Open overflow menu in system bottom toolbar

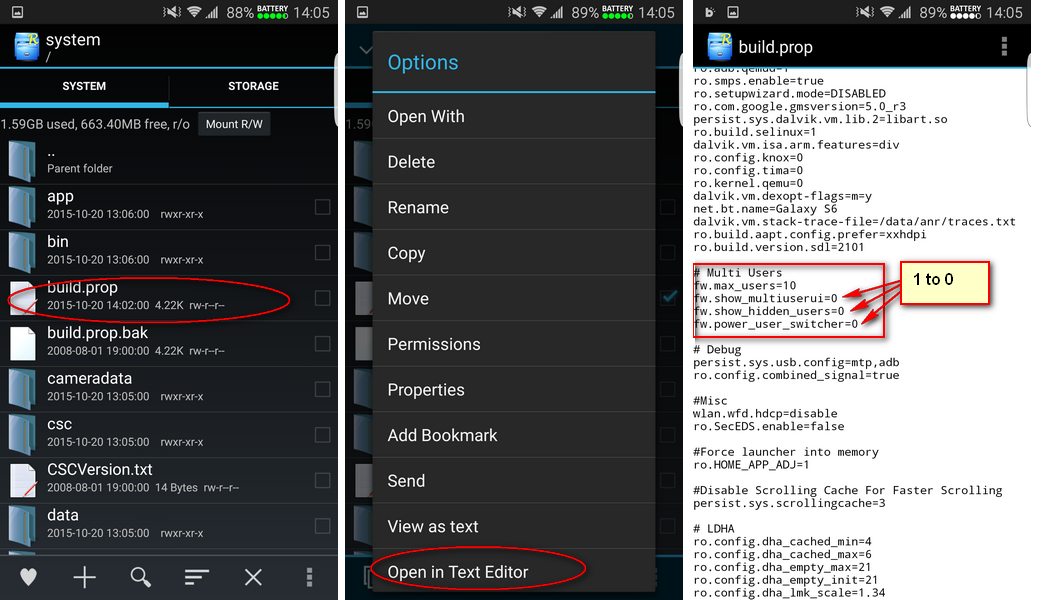coord(309,577)
